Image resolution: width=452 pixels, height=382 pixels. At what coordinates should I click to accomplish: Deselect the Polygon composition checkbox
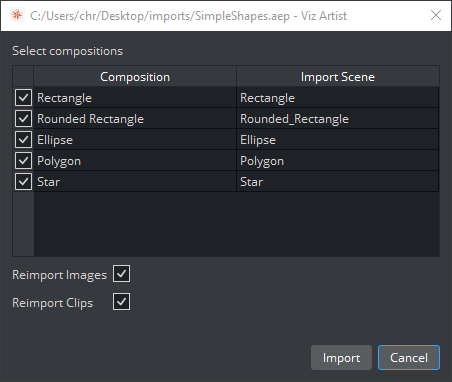coord(23,161)
